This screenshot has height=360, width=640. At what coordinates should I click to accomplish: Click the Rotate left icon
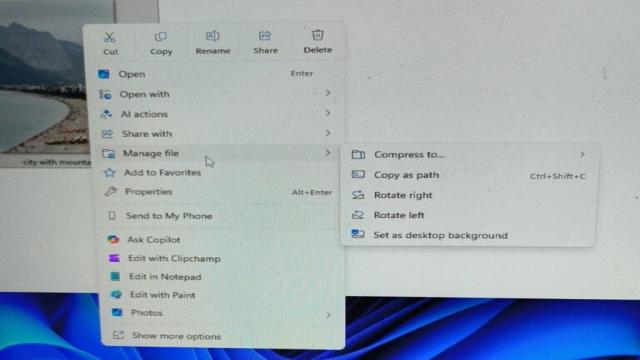(358, 215)
